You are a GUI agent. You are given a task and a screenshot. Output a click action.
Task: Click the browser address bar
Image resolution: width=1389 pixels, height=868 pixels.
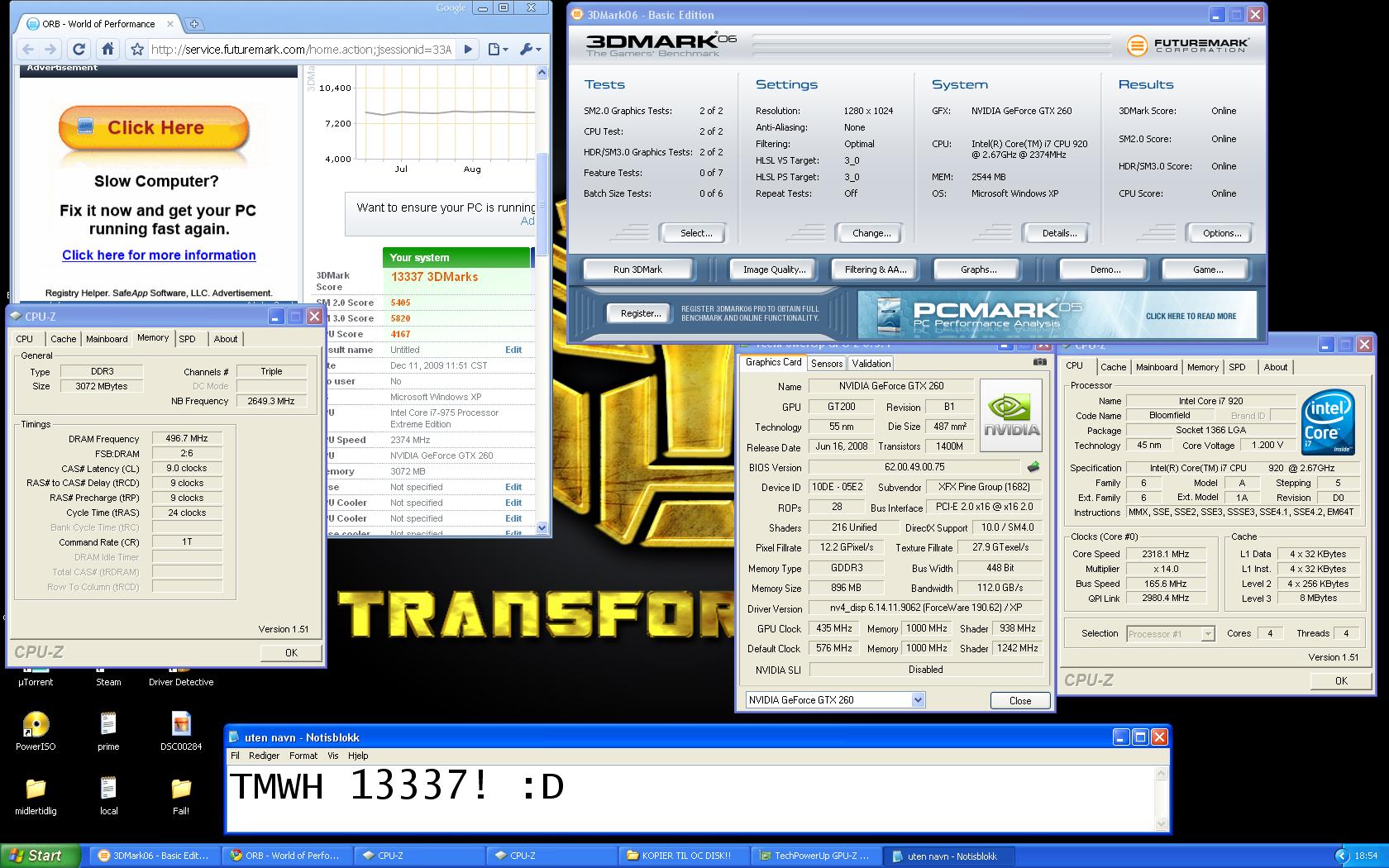coord(301,50)
